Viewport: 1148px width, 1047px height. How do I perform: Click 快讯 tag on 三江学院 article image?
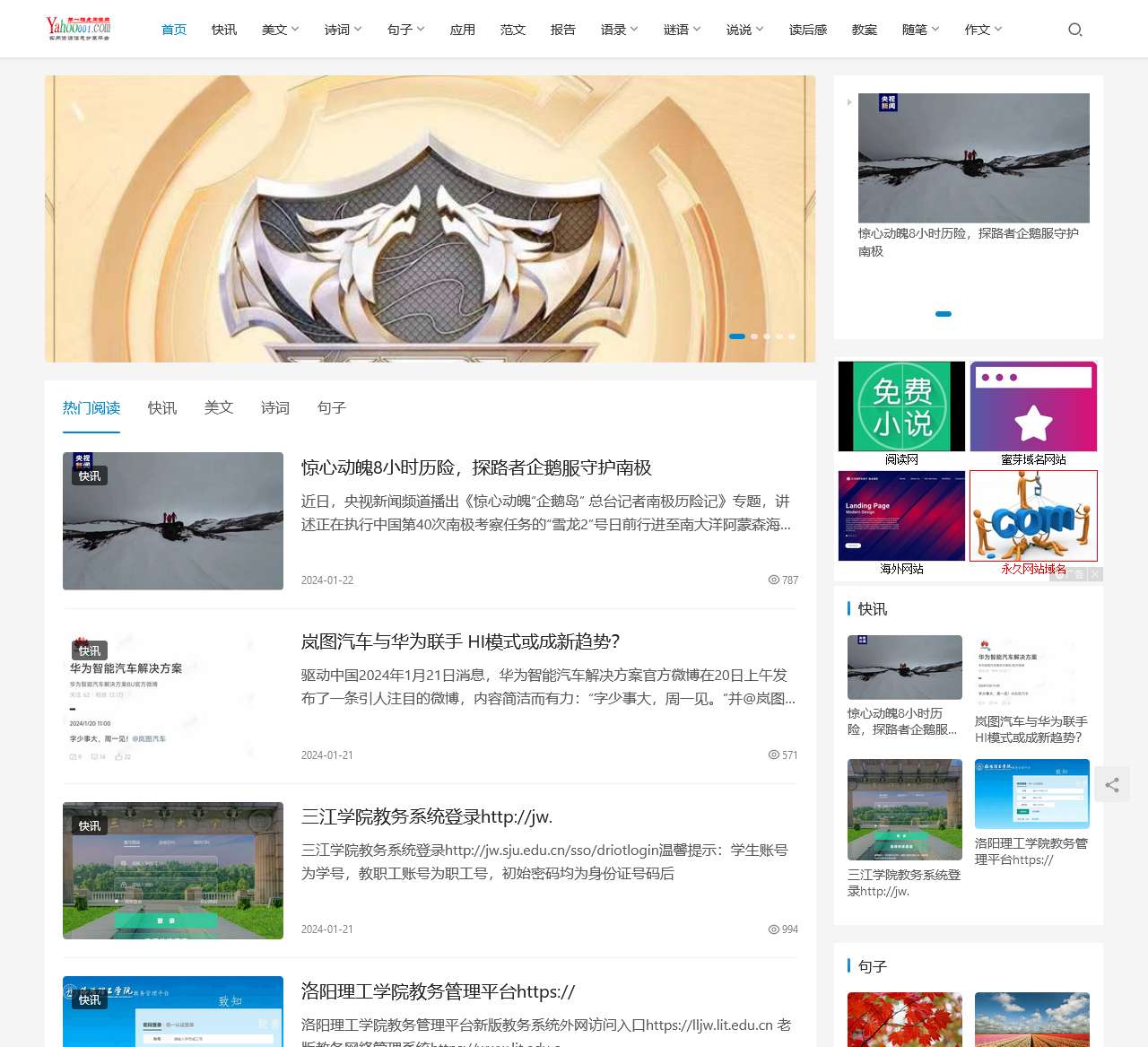pyautogui.click(x=90, y=825)
